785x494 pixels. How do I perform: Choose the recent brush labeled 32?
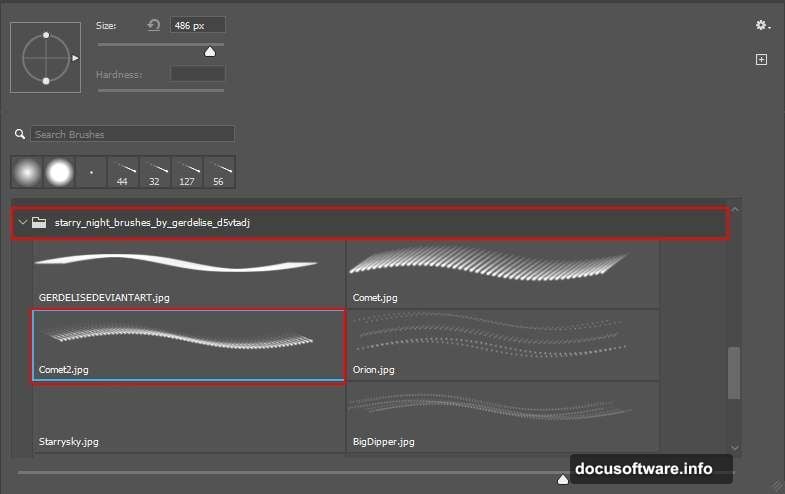pyautogui.click(x=155, y=173)
